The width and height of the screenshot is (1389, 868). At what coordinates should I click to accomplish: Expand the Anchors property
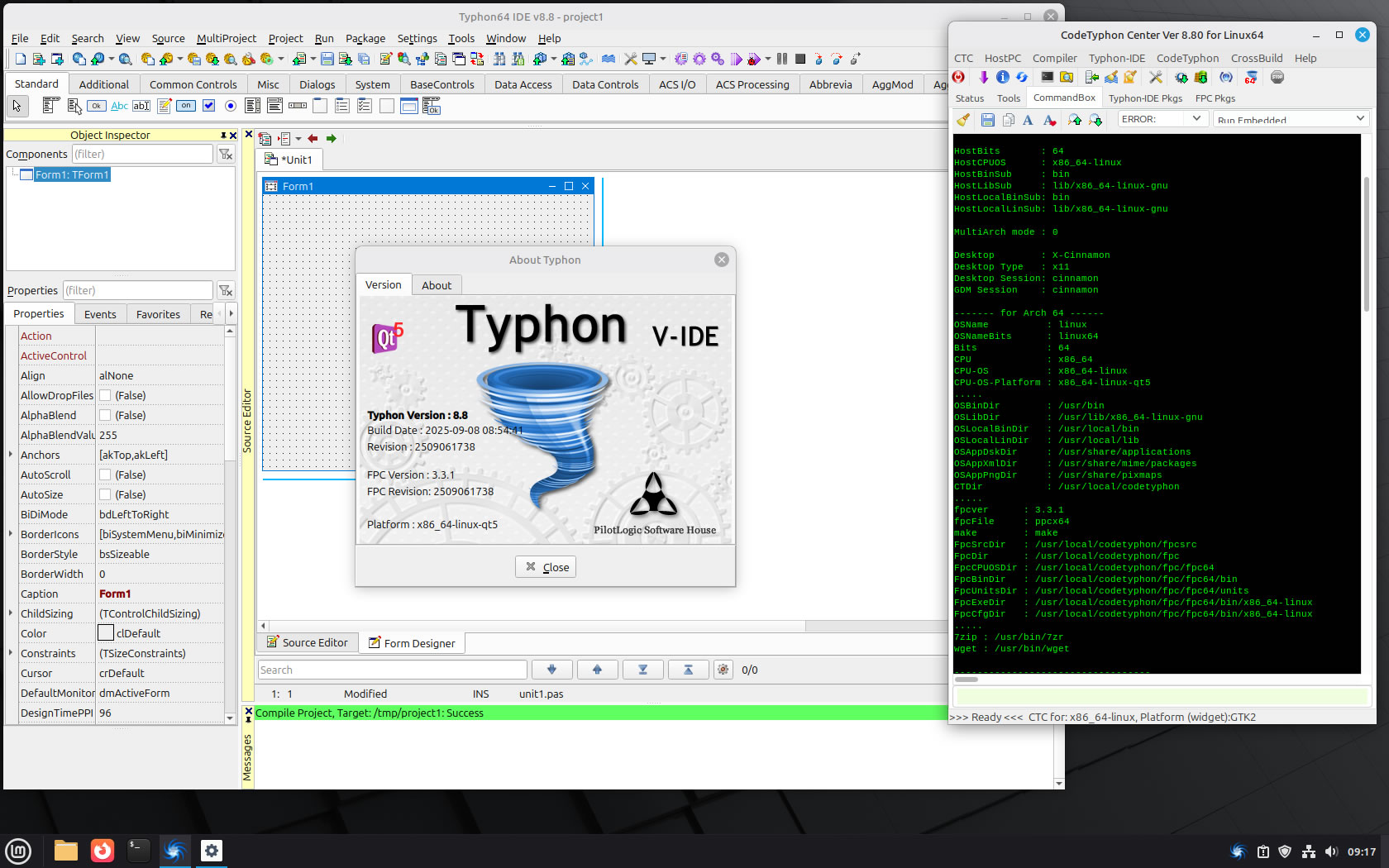tap(11, 455)
